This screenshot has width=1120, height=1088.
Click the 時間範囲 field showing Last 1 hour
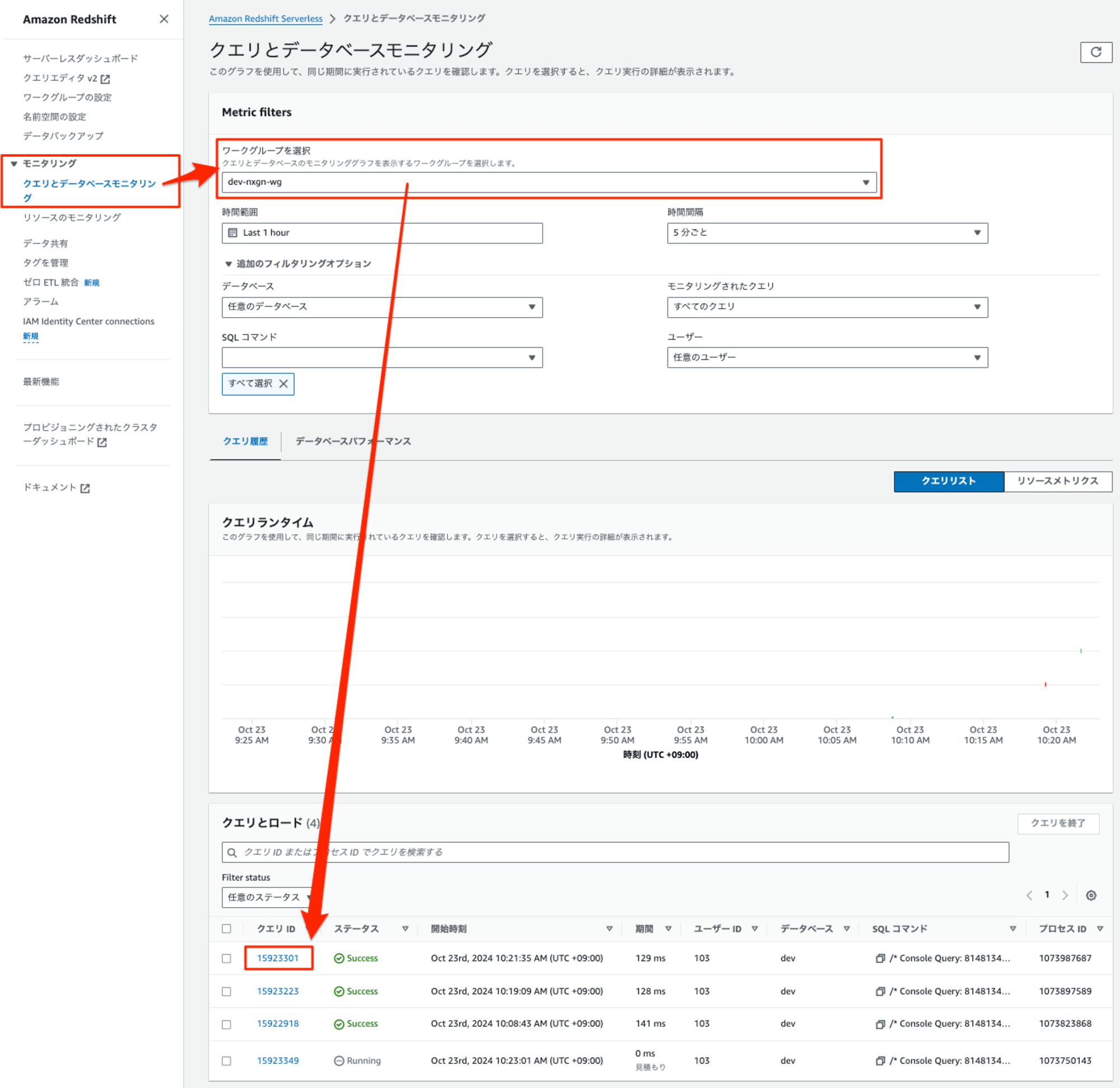coord(382,233)
